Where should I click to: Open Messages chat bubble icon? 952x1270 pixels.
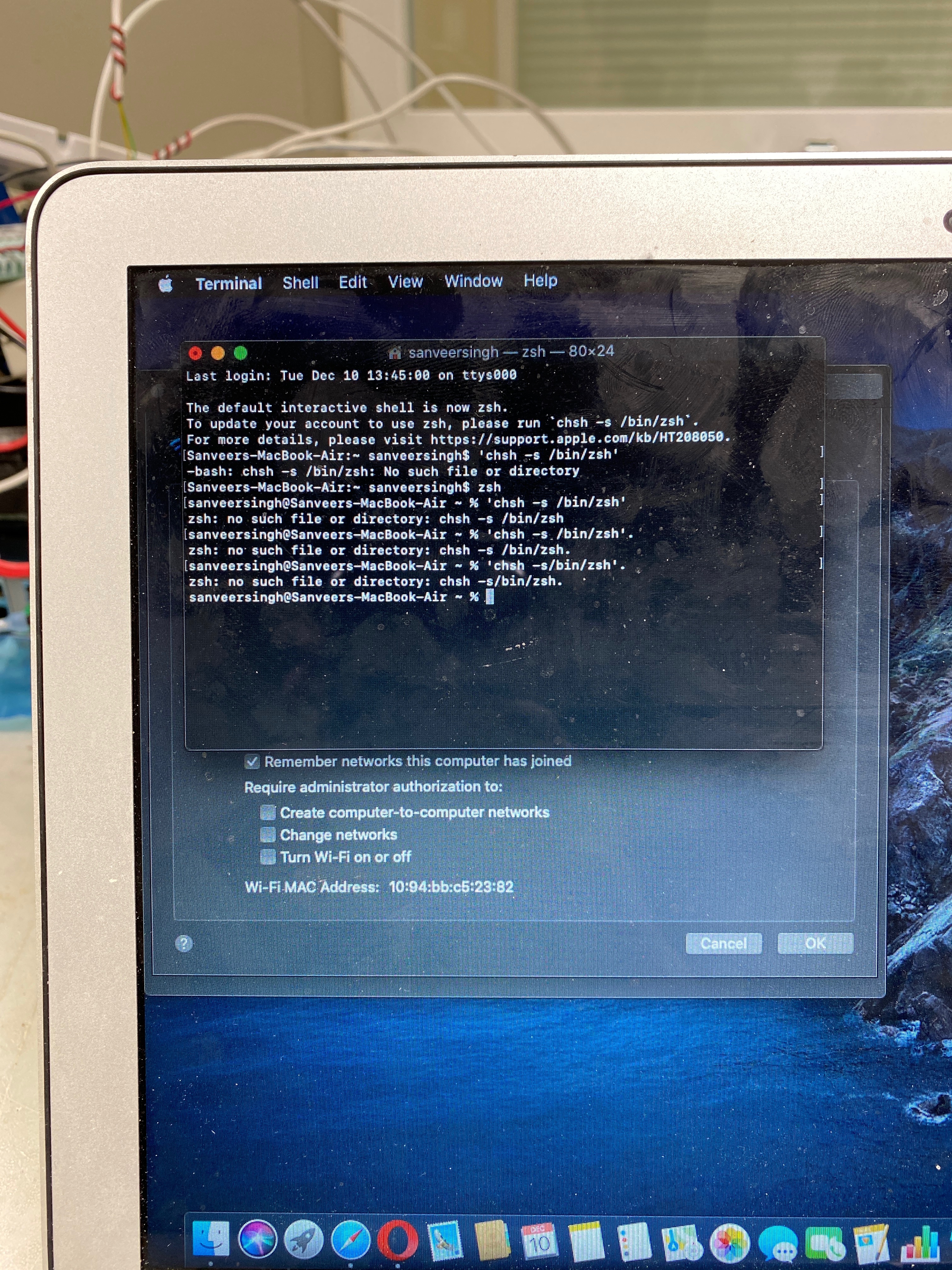[x=778, y=1244]
